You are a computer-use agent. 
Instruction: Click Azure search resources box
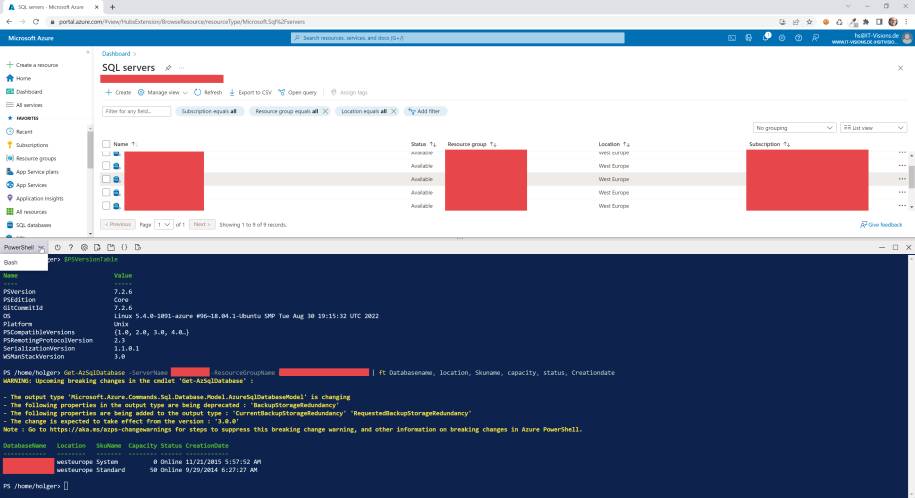coord(458,38)
